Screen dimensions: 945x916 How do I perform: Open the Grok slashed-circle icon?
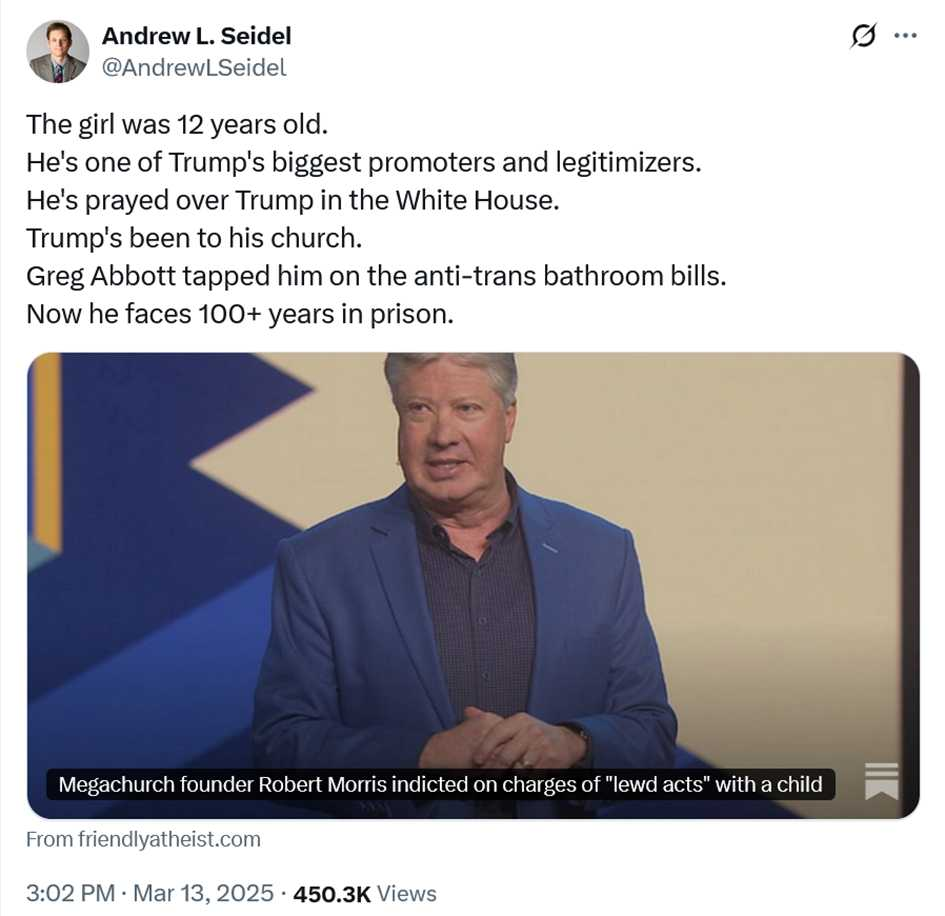pos(862,36)
